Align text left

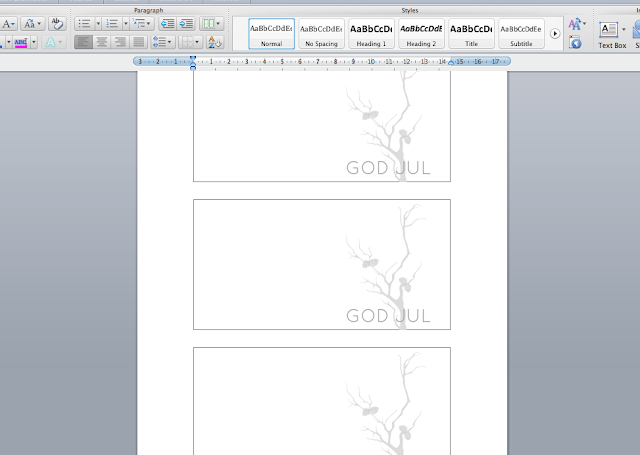(83, 42)
